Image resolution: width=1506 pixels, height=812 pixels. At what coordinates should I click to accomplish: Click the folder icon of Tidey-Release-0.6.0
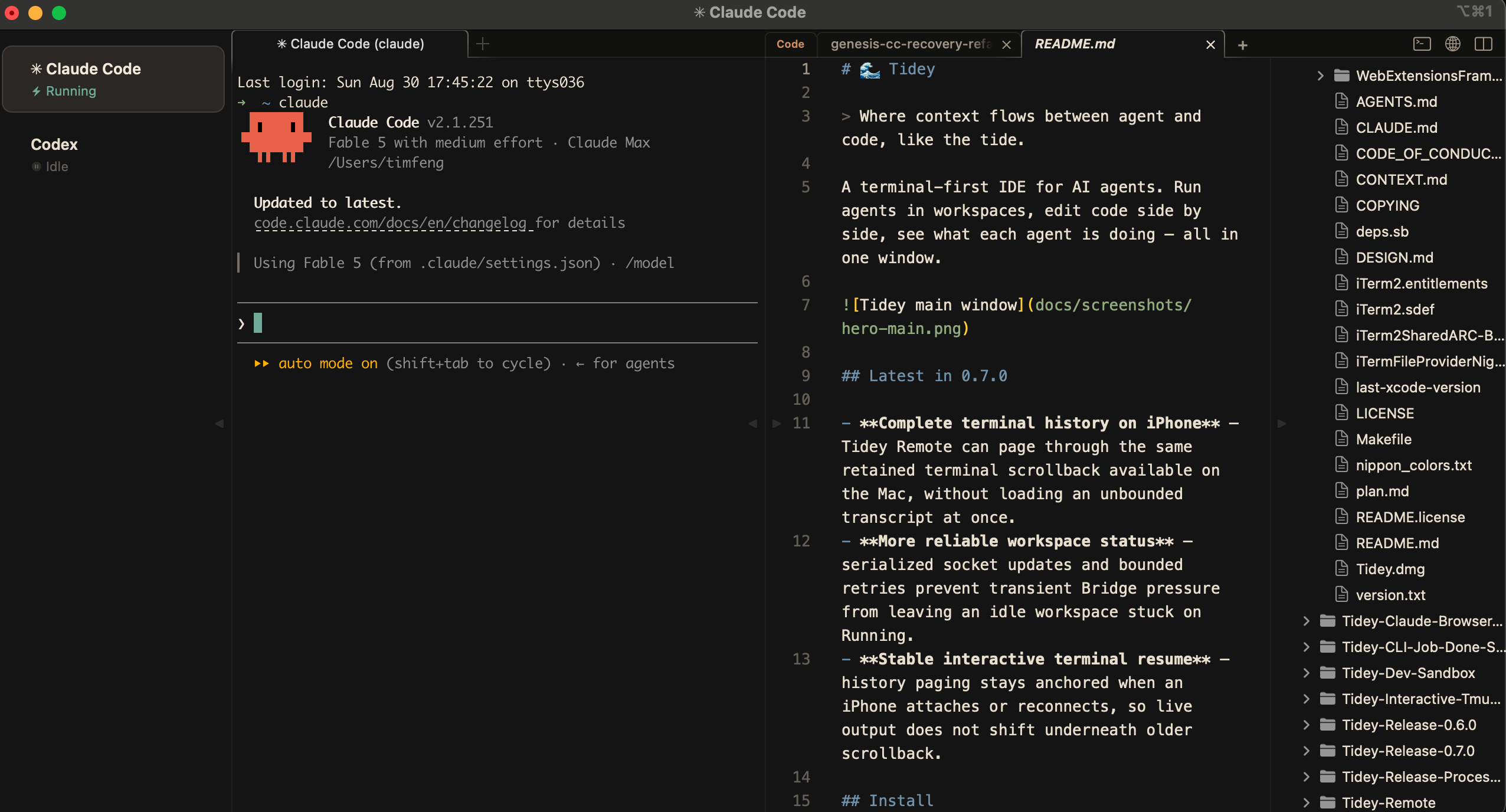(x=1328, y=725)
